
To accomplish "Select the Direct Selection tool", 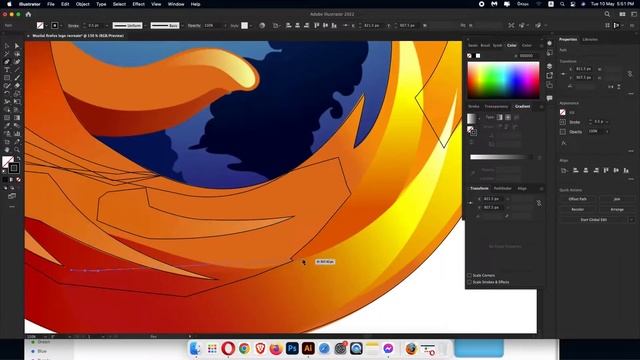I will pyautogui.click(x=17, y=46).
